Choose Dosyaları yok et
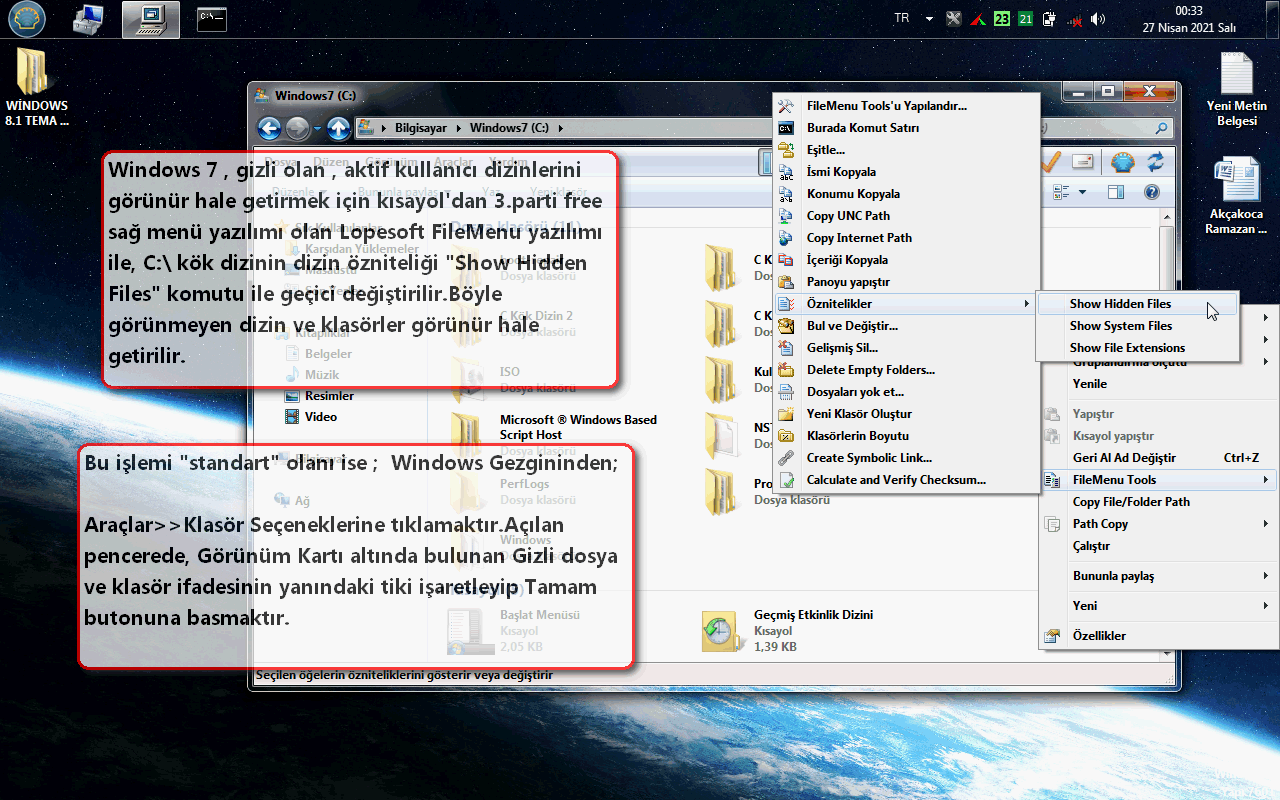Image resolution: width=1280 pixels, height=800 pixels. [x=905, y=392]
